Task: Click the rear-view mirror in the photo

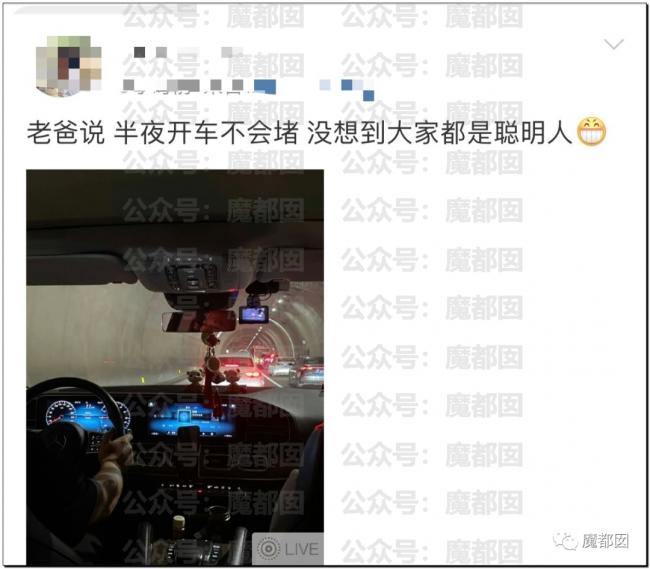Action: 199,322
